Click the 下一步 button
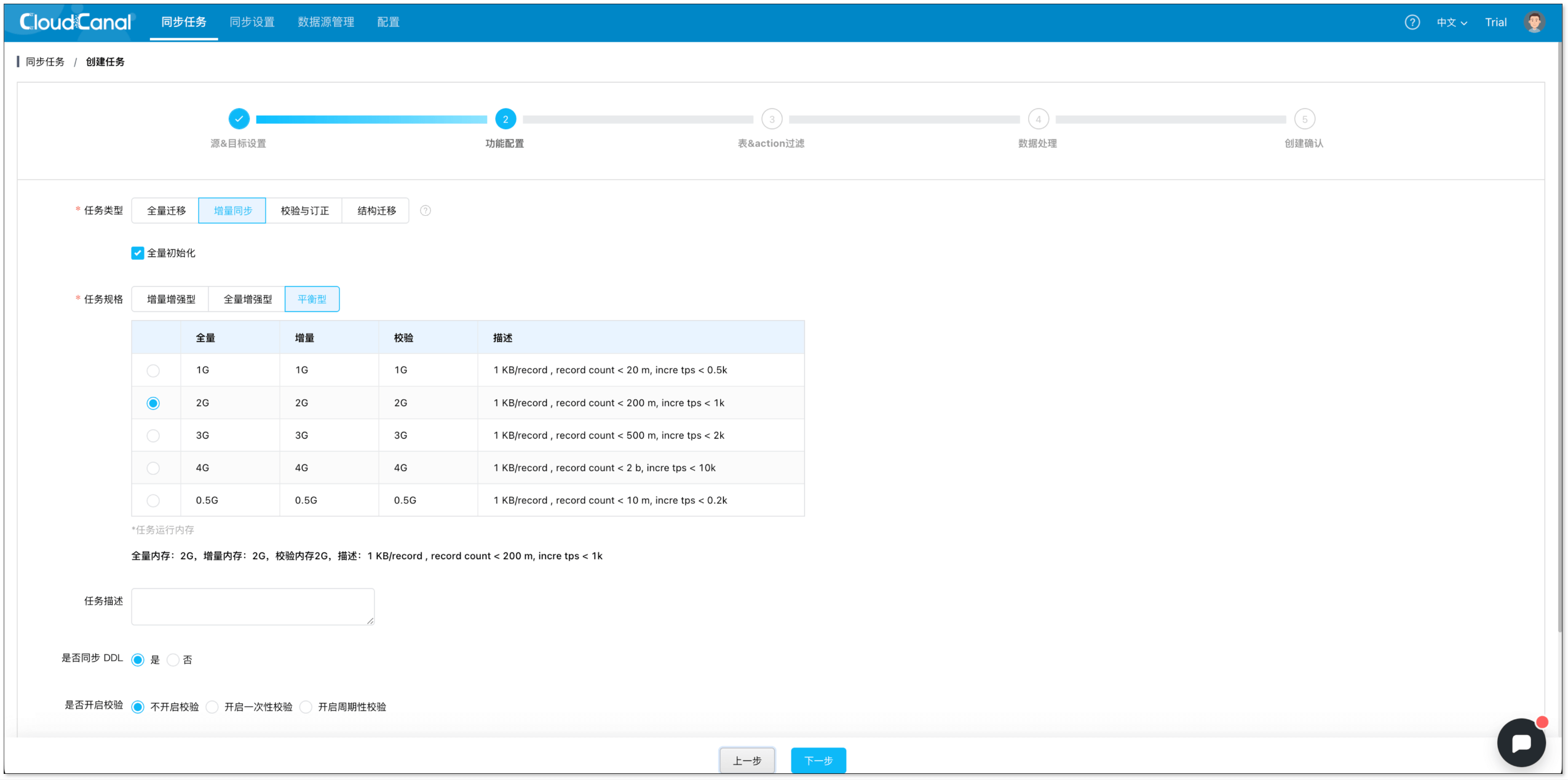This screenshot has height=780, width=1568. point(818,760)
